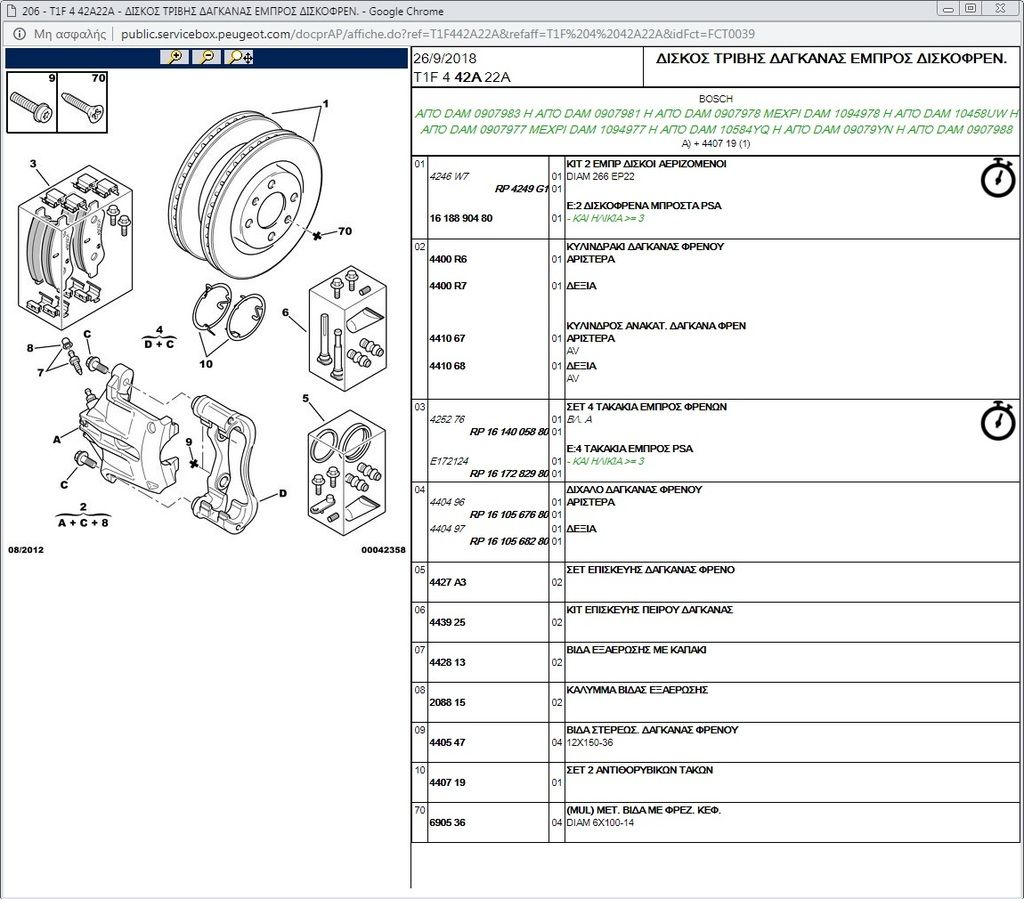Screen dimensions: 1024x899
Task: Select part number 4404 96
Action: pos(447,502)
